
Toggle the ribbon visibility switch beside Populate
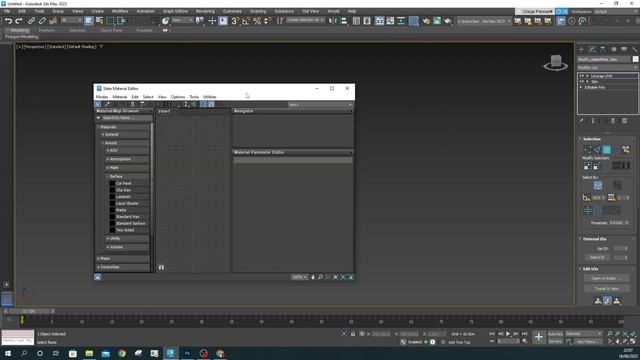click(165, 30)
